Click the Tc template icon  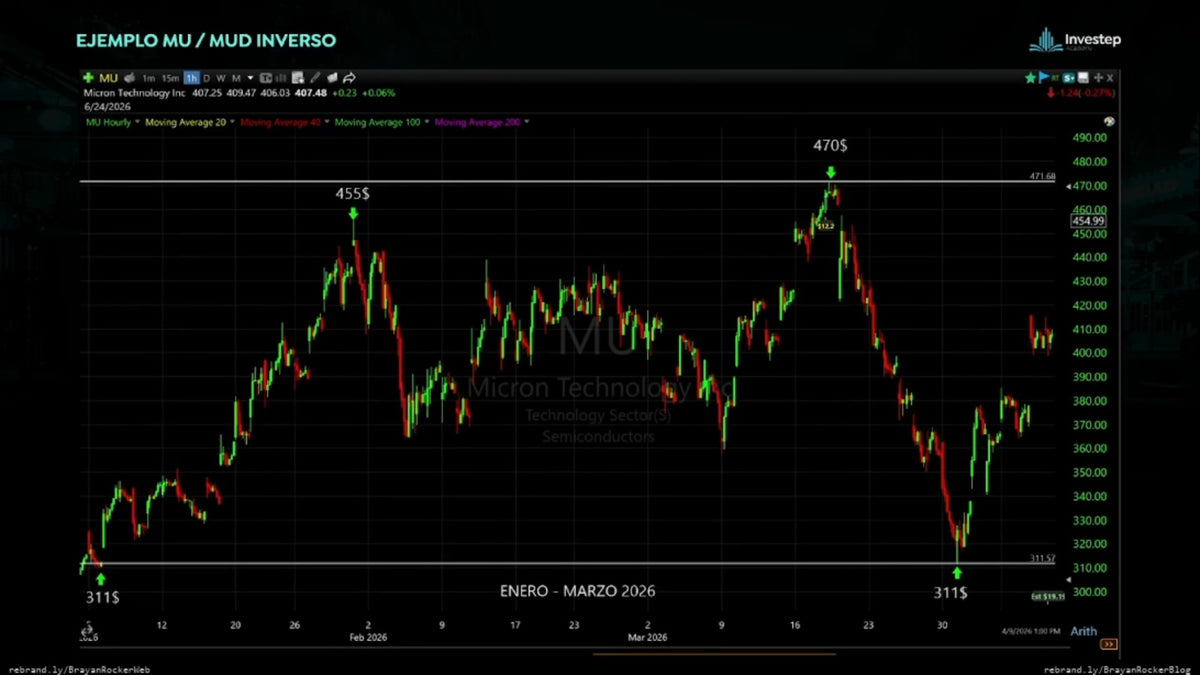click(266, 78)
